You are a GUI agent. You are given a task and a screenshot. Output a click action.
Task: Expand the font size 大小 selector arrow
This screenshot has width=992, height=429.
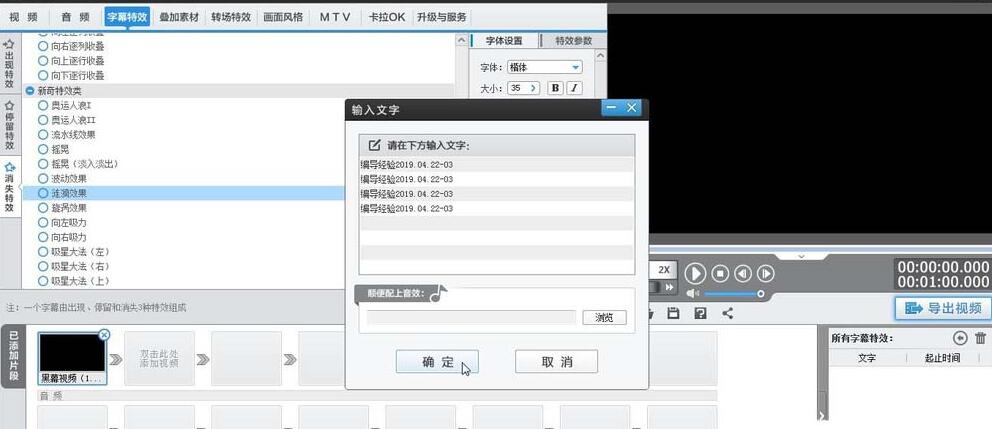click(x=534, y=88)
